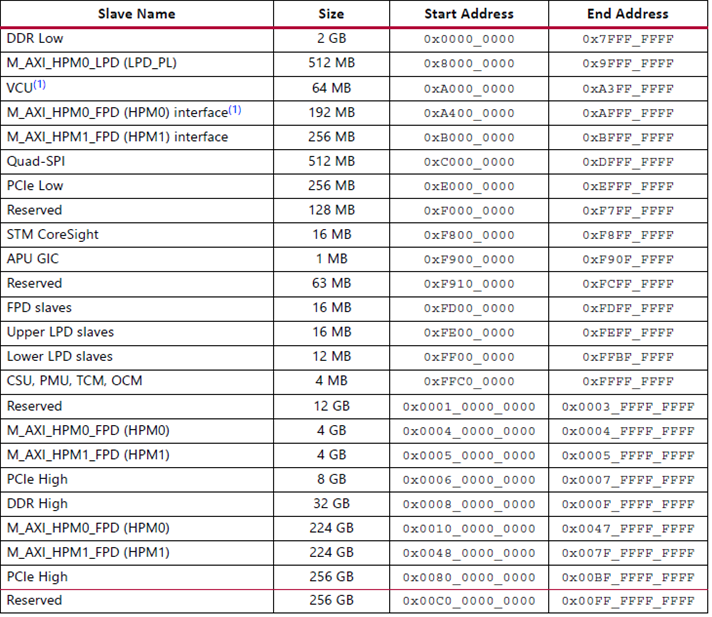The width and height of the screenshot is (712, 617).
Task: Select start address 0xF900_0000
Action: pos(469,260)
